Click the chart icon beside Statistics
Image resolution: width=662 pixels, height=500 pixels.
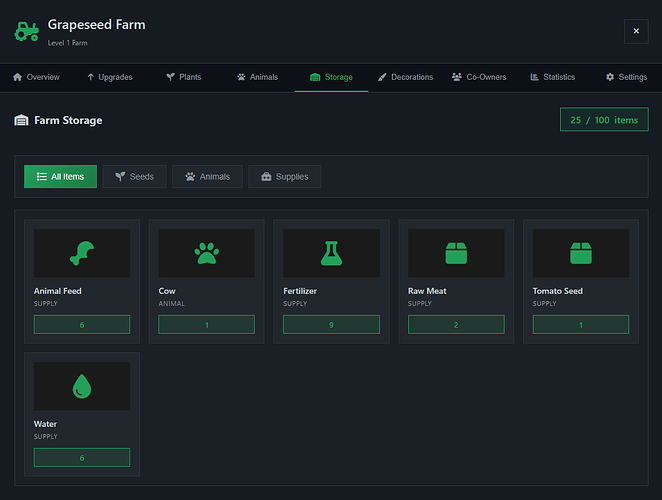pos(534,77)
